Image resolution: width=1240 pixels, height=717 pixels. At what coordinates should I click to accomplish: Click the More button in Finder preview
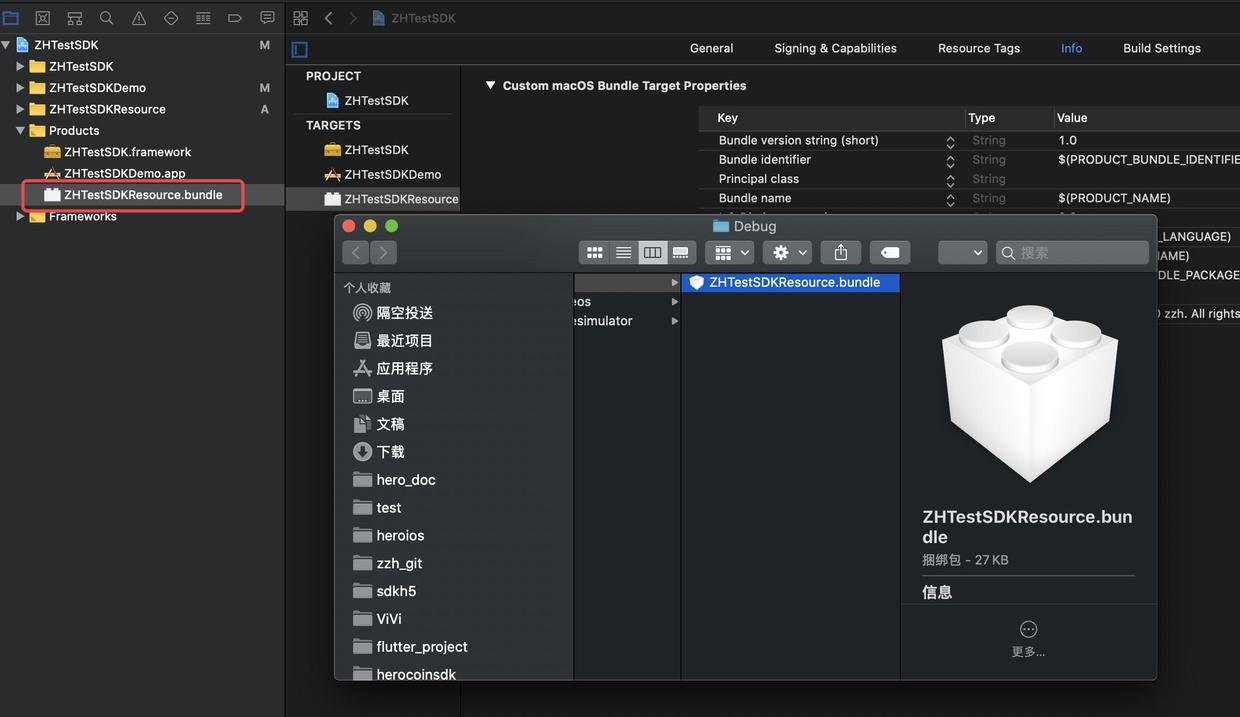(x=1028, y=639)
